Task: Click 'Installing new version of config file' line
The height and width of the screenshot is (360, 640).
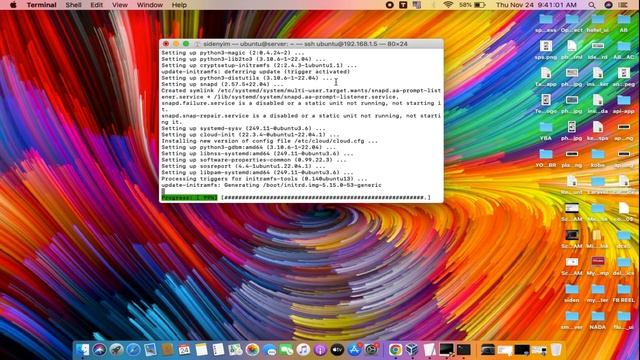Action: pyautogui.click(x=269, y=141)
